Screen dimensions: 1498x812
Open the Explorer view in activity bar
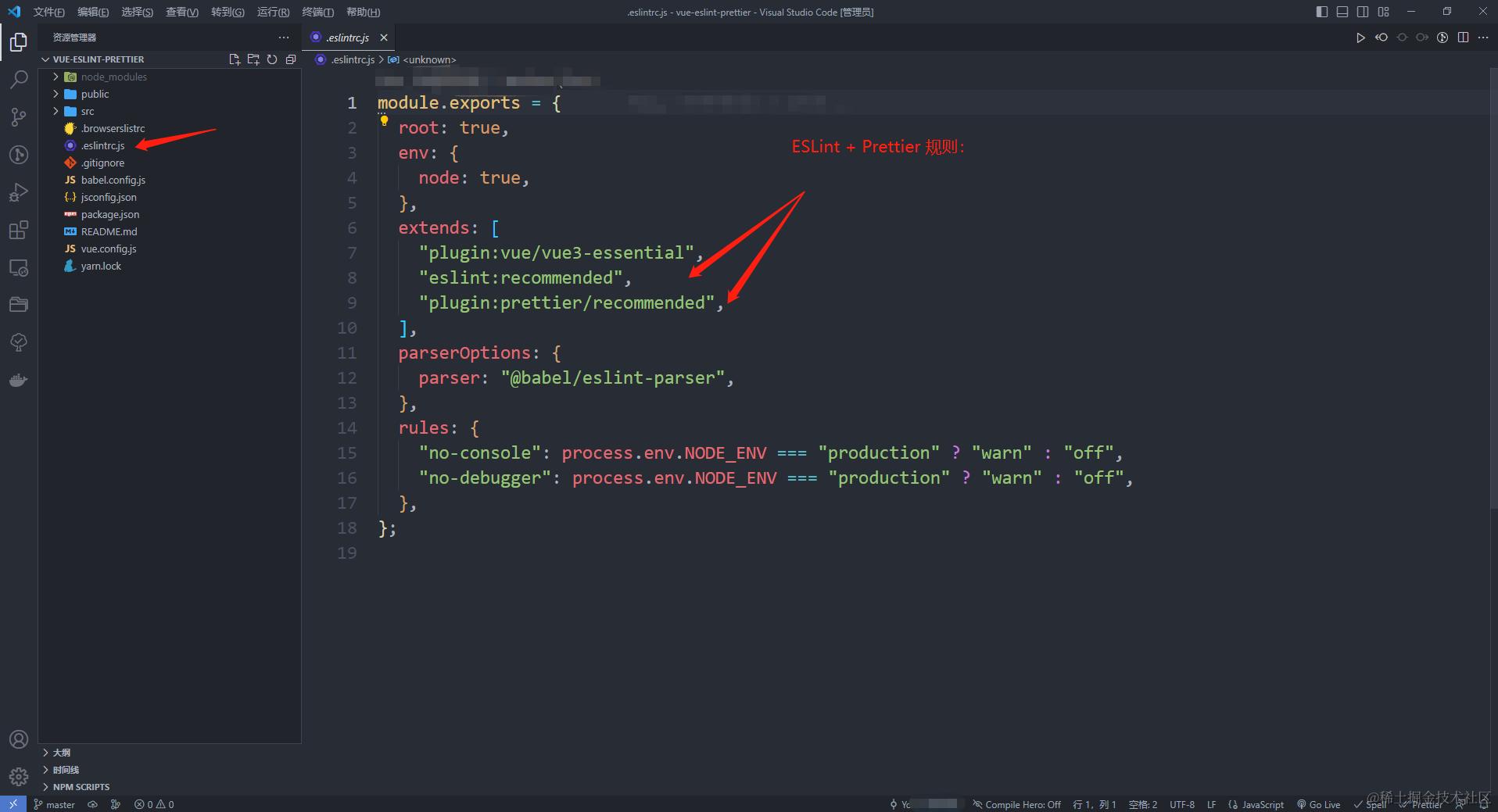pyautogui.click(x=19, y=41)
